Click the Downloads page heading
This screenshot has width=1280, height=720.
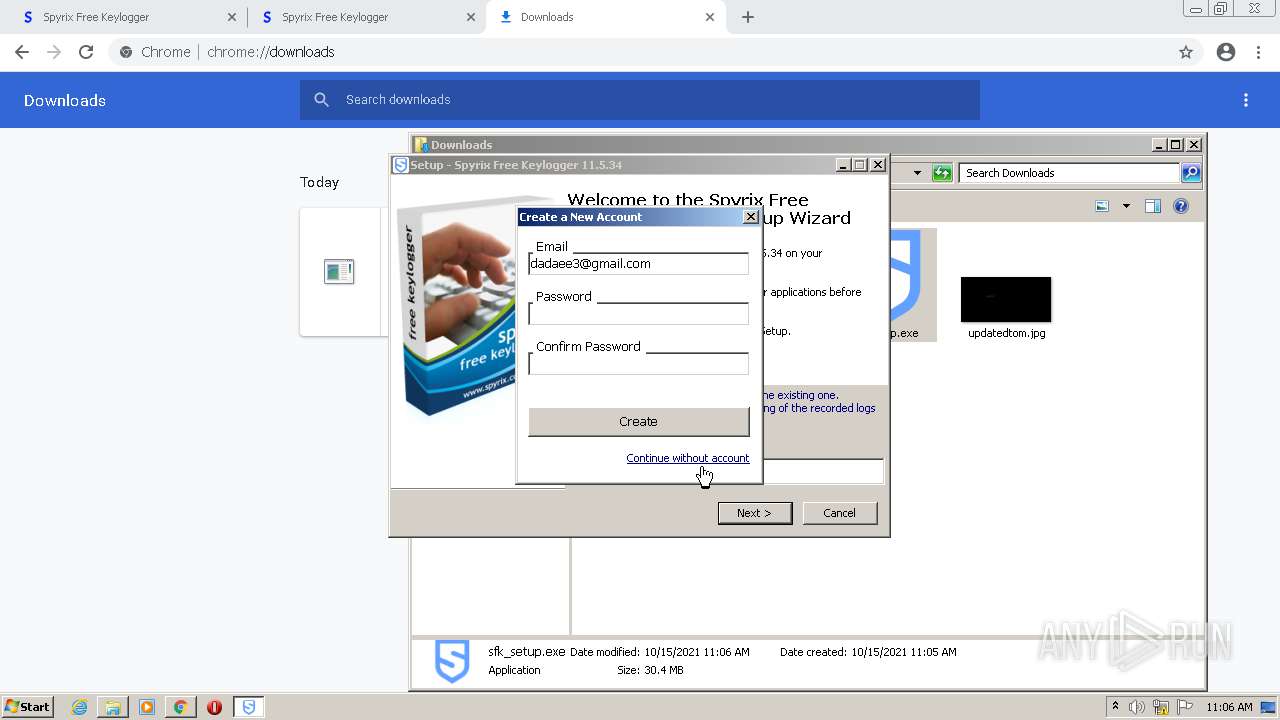click(65, 100)
